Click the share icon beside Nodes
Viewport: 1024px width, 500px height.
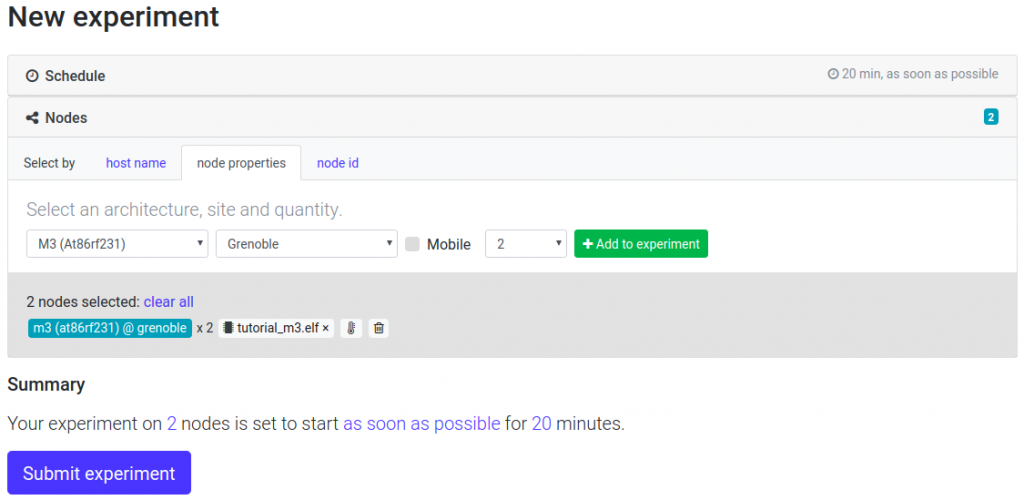[x=32, y=118]
